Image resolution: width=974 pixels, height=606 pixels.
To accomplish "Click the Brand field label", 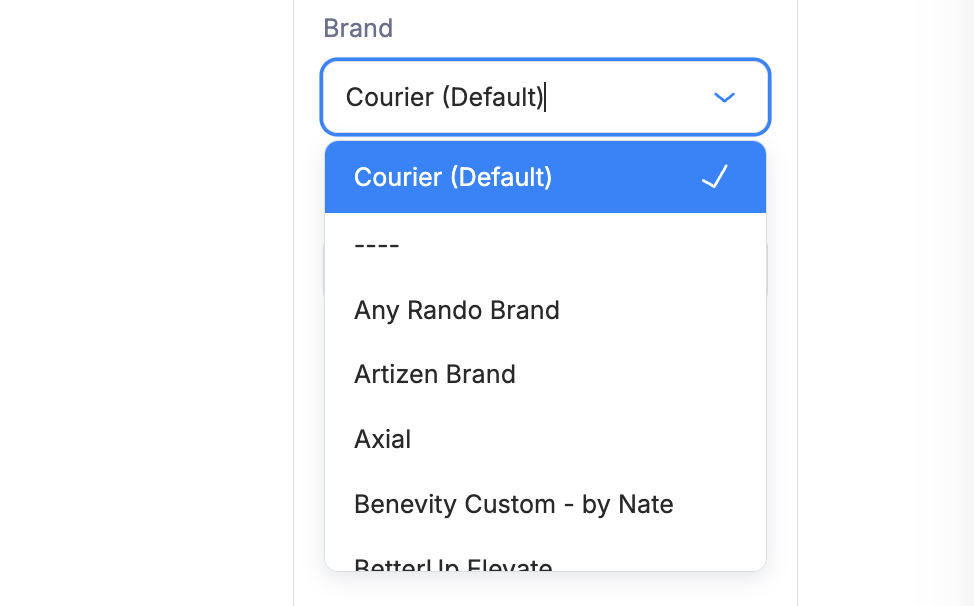I will pos(357,28).
